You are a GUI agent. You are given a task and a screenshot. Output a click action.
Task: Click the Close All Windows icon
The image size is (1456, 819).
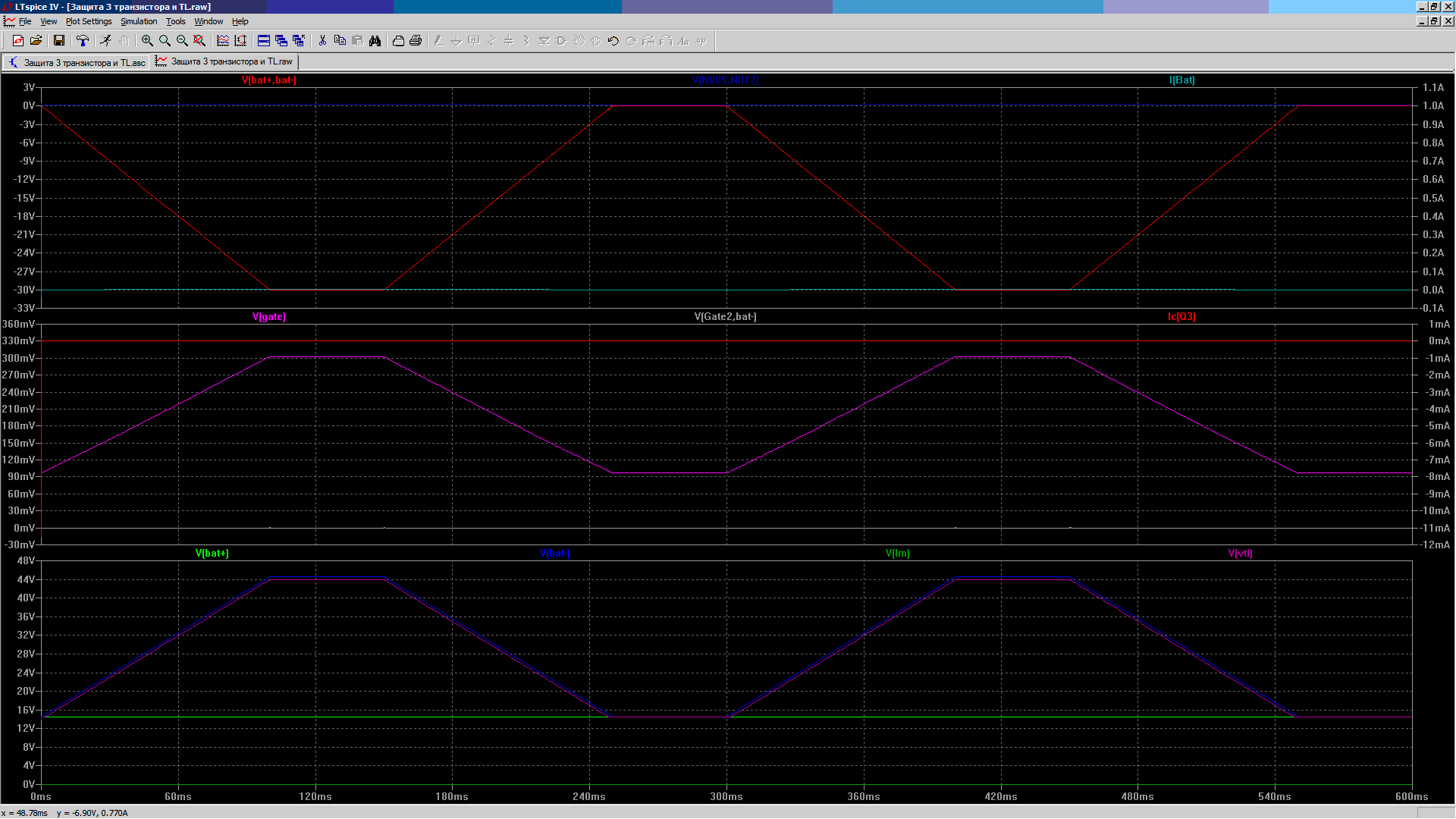(299, 41)
